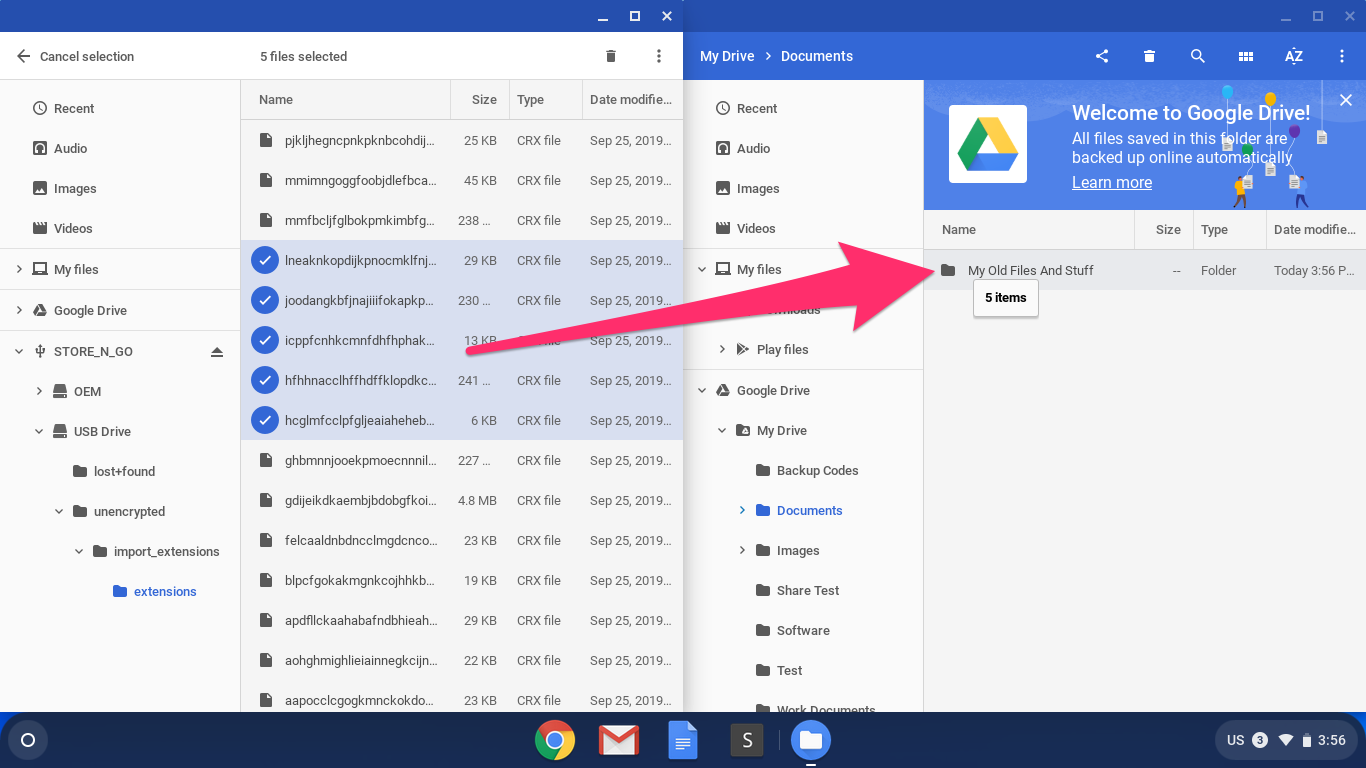Click the folder icon of My Old Files And Stuff
The height and width of the screenshot is (768, 1366).
(948, 270)
